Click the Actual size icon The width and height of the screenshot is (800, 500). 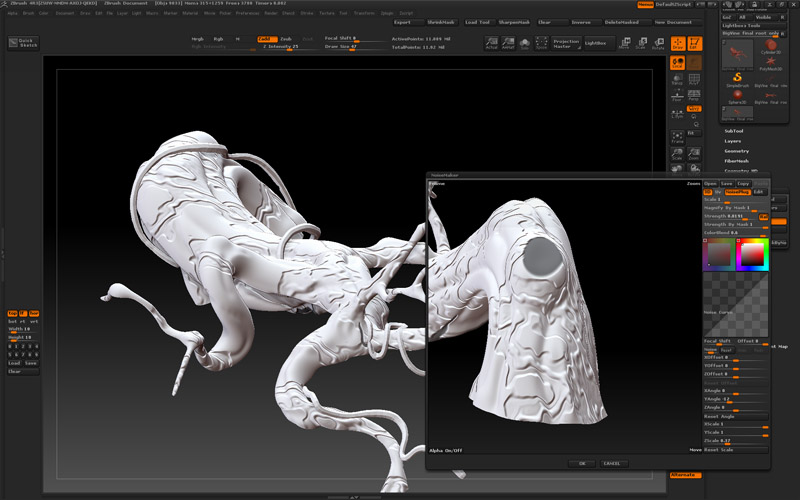(491, 43)
